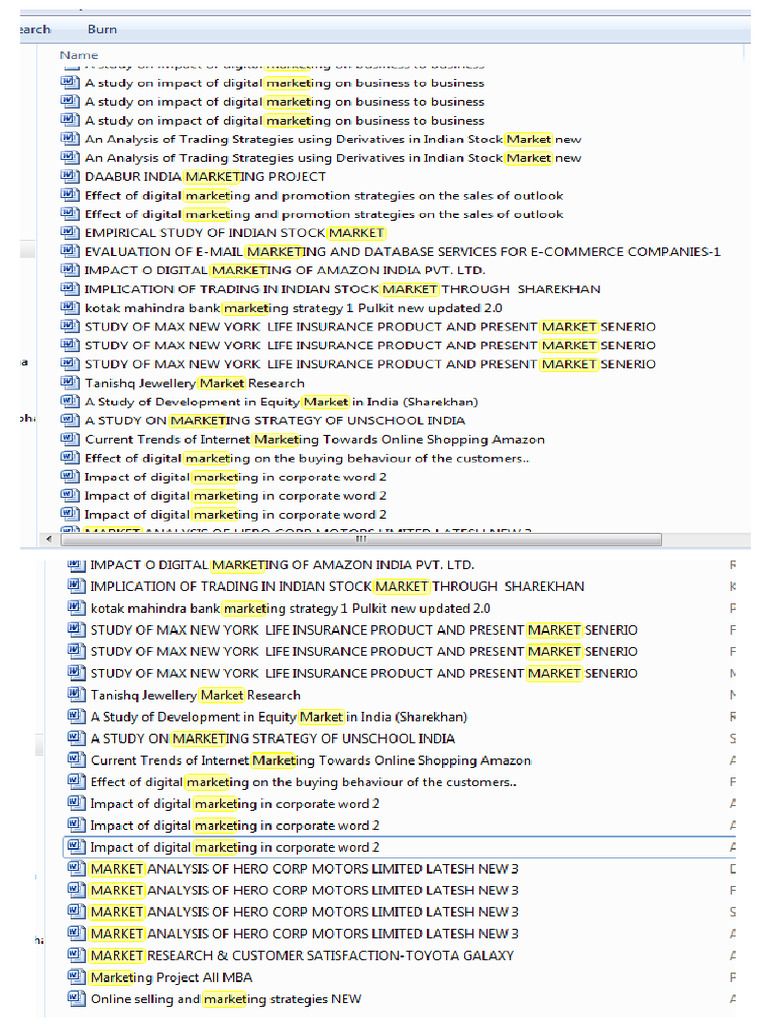
Task: Select A STUDY ON MARKETING STRATEGY OF UNSCHOOL, upper list
Action: click(x=275, y=421)
